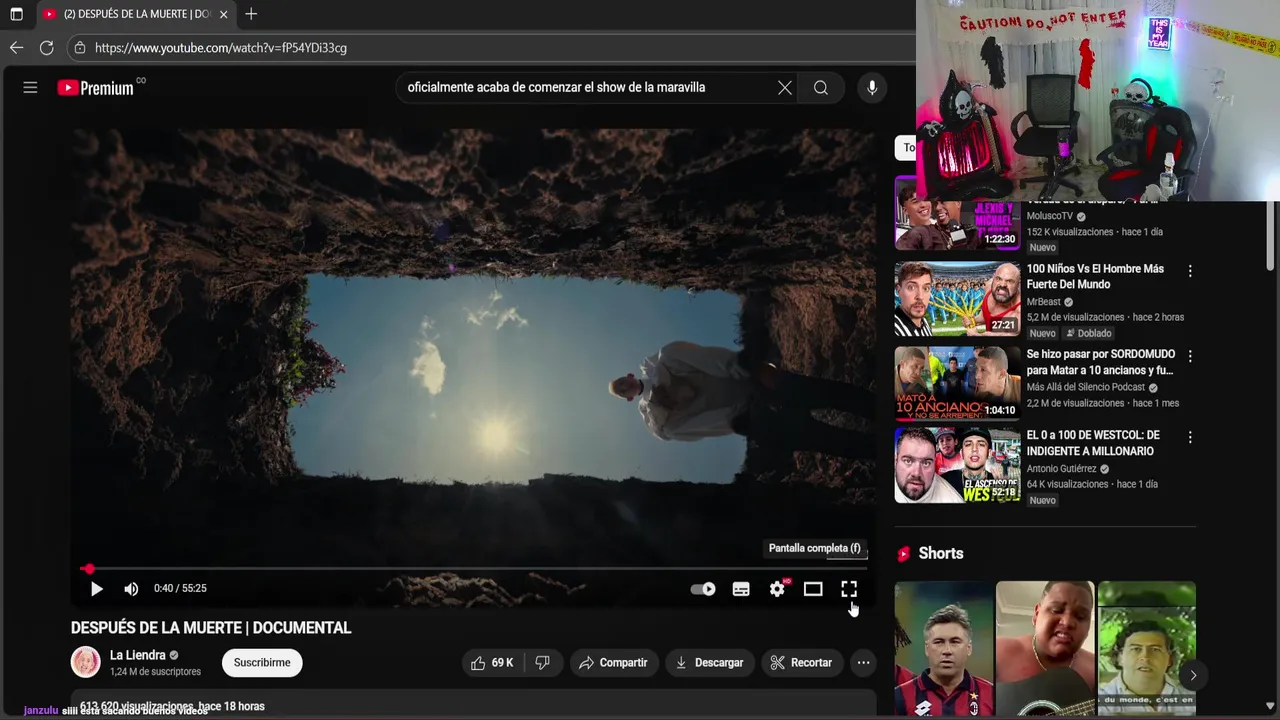Open the YouTube hamburger guide menu

coord(30,88)
